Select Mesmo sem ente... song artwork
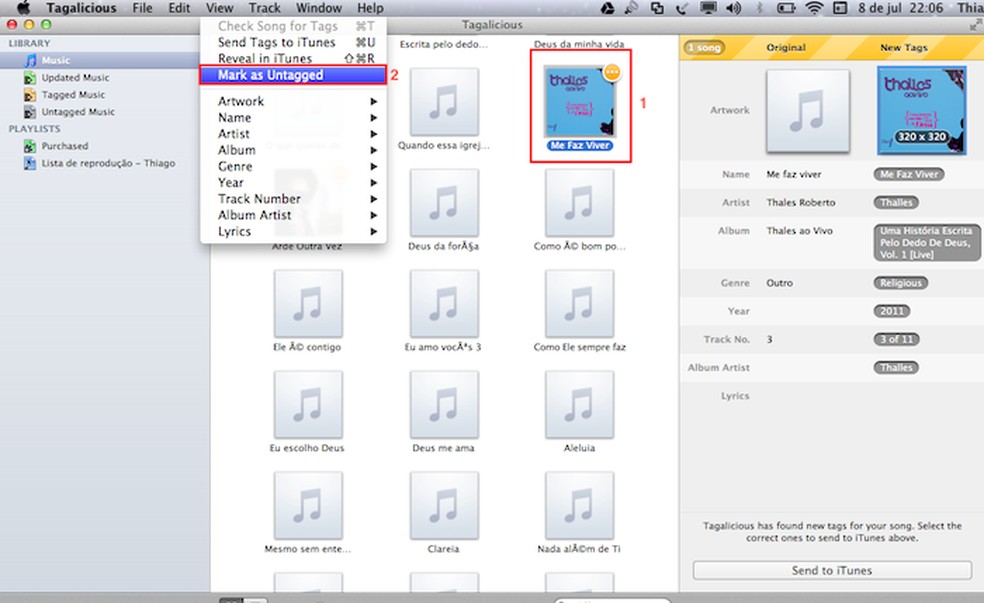The width and height of the screenshot is (984, 603). pos(308,506)
